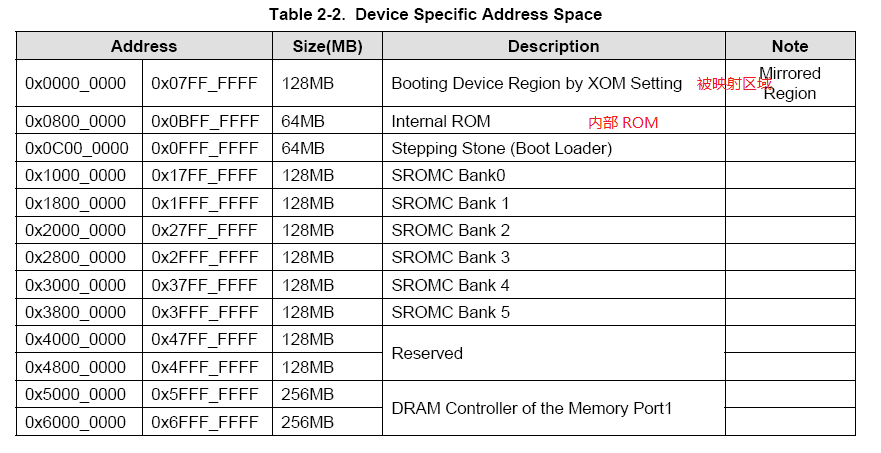Click the 'Booting Device Region by XOM Setting' text
This screenshot has width=881, height=453.
pos(536,84)
